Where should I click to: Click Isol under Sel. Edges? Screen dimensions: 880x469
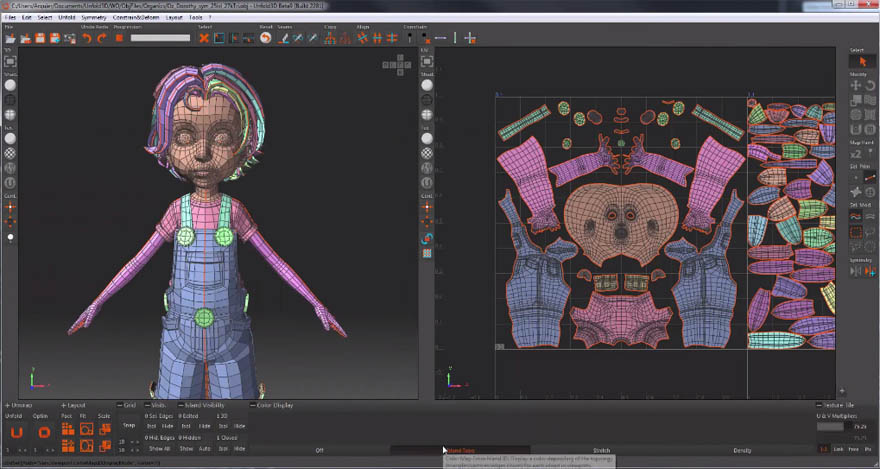pos(152,427)
